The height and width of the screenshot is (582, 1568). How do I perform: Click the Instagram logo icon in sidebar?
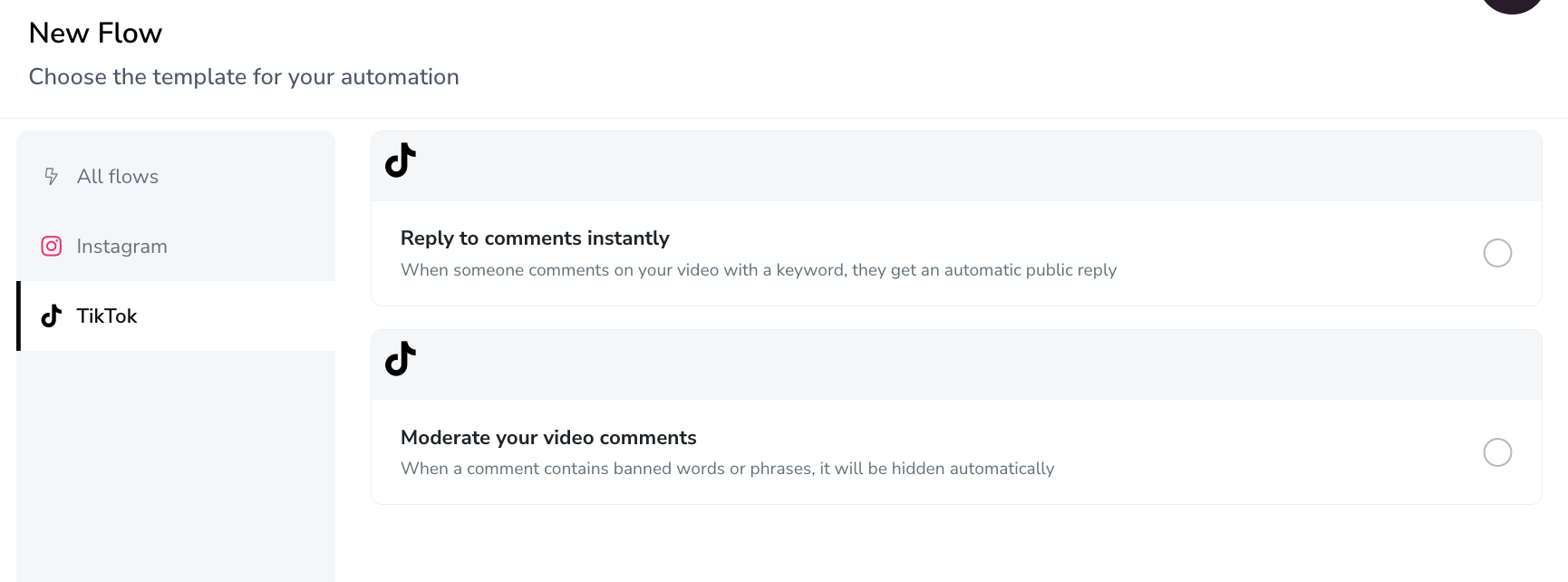[52, 246]
